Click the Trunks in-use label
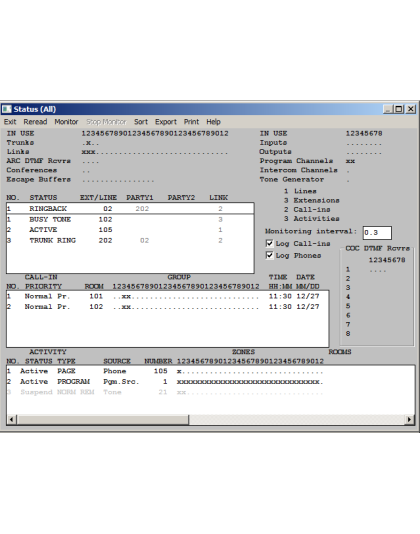The width and height of the screenshot is (420, 534). coord(20,143)
